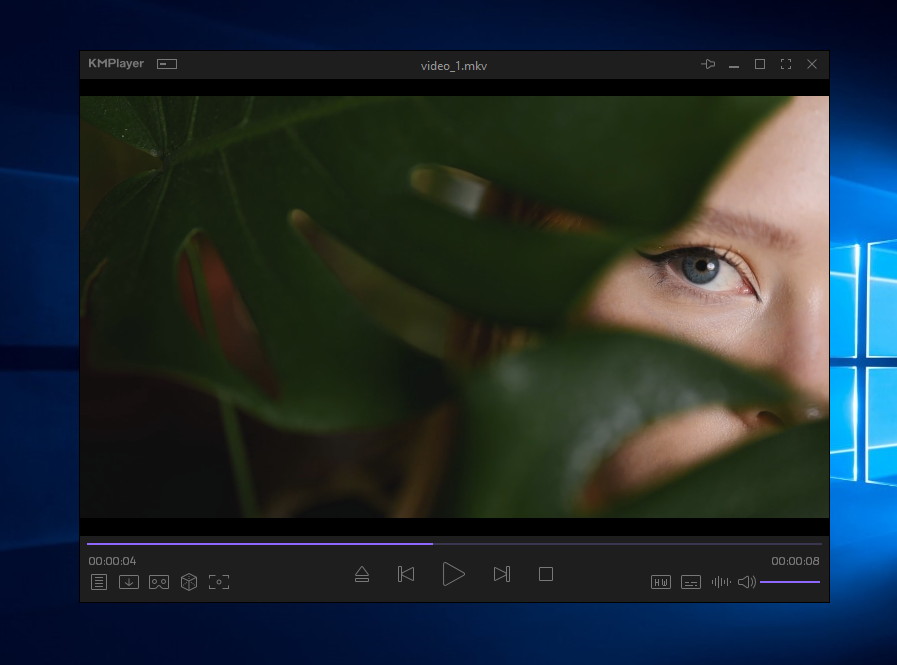The width and height of the screenshot is (897, 665).
Task: Stop video playback
Action: (546, 574)
